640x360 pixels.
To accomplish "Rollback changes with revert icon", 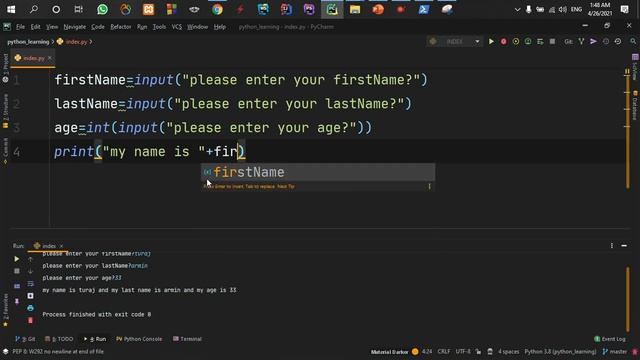I will pyautogui.click(x=618, y=42).
